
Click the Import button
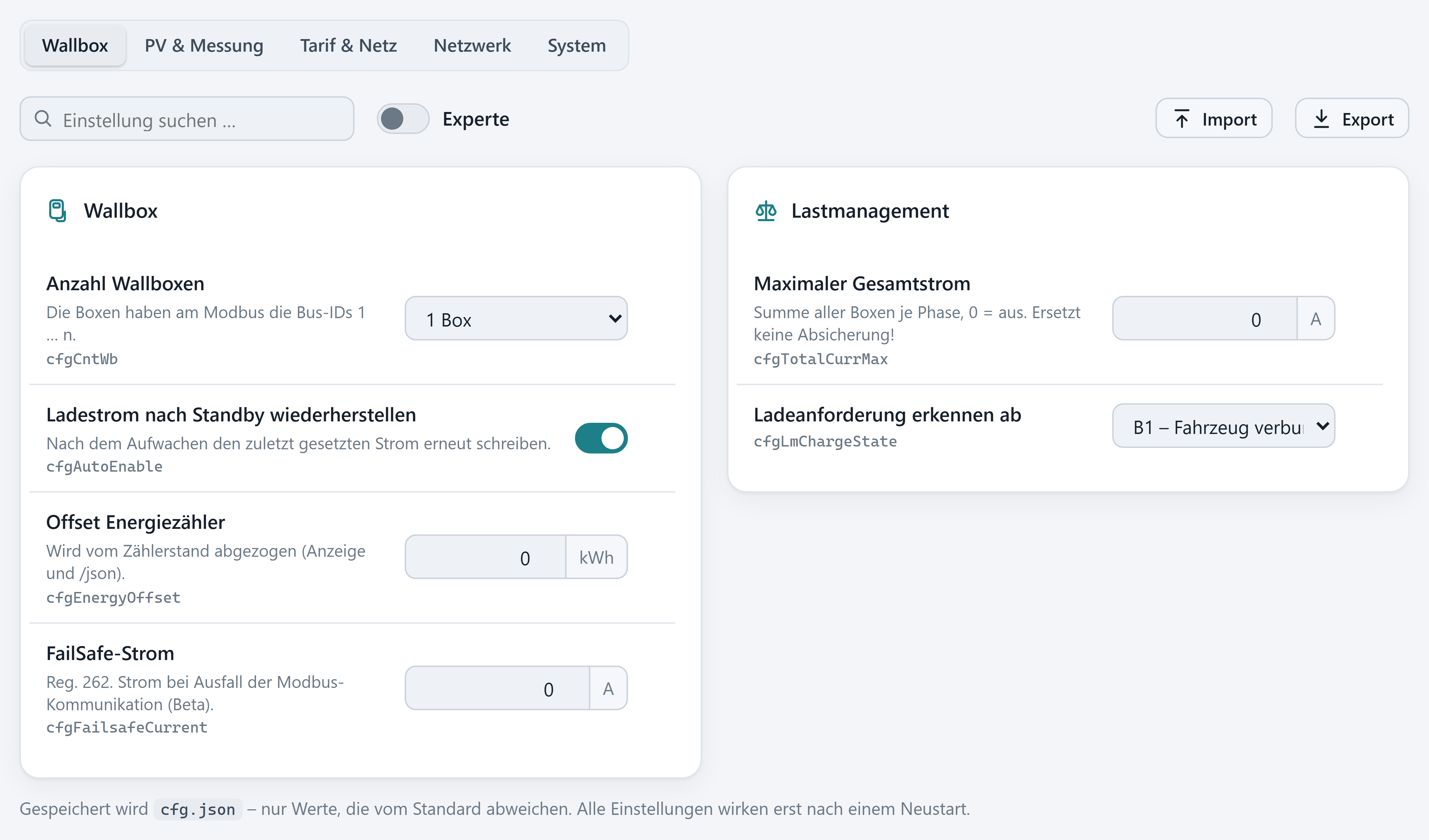(1214, 119)
